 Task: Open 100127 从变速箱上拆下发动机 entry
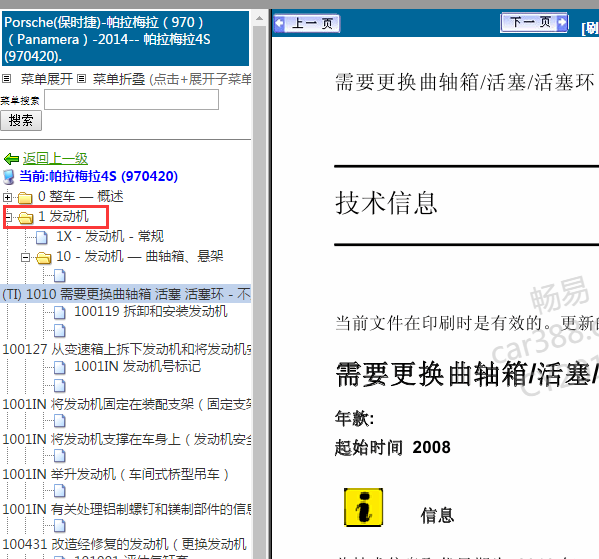point(125,349)
